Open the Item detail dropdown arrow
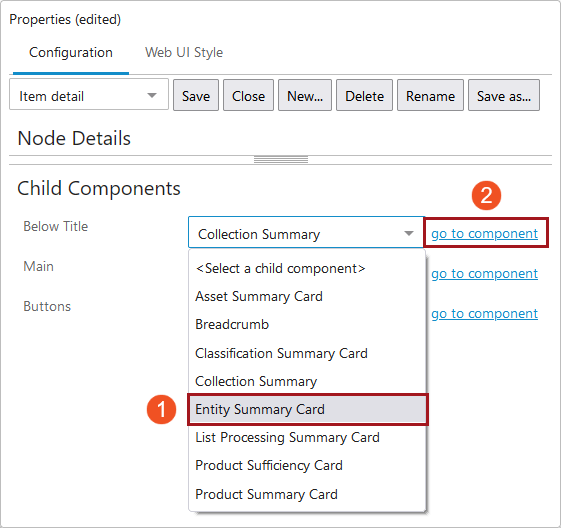This screenshot has width=561, height=528. [152, 96]
